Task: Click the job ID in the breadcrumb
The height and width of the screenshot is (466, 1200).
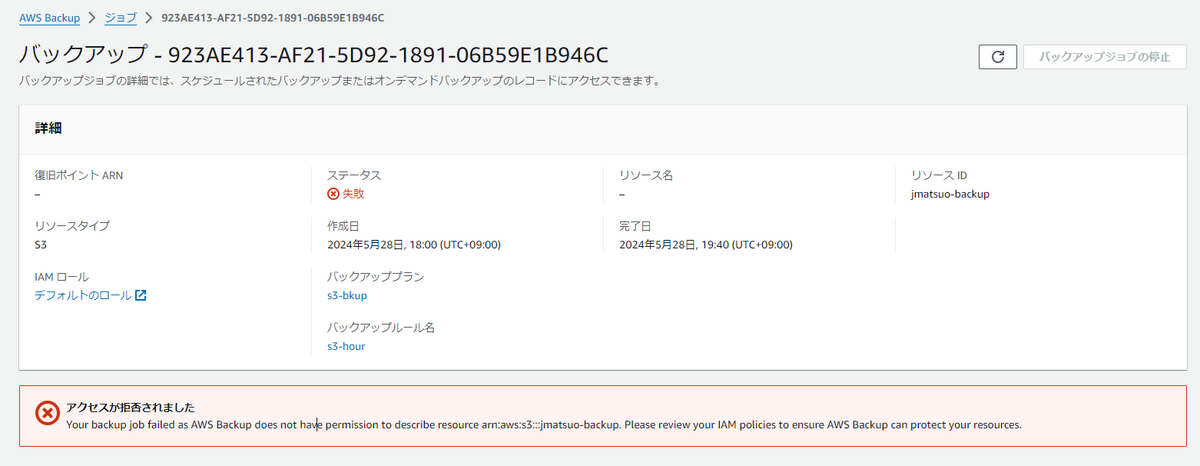Action: [273, 18]
